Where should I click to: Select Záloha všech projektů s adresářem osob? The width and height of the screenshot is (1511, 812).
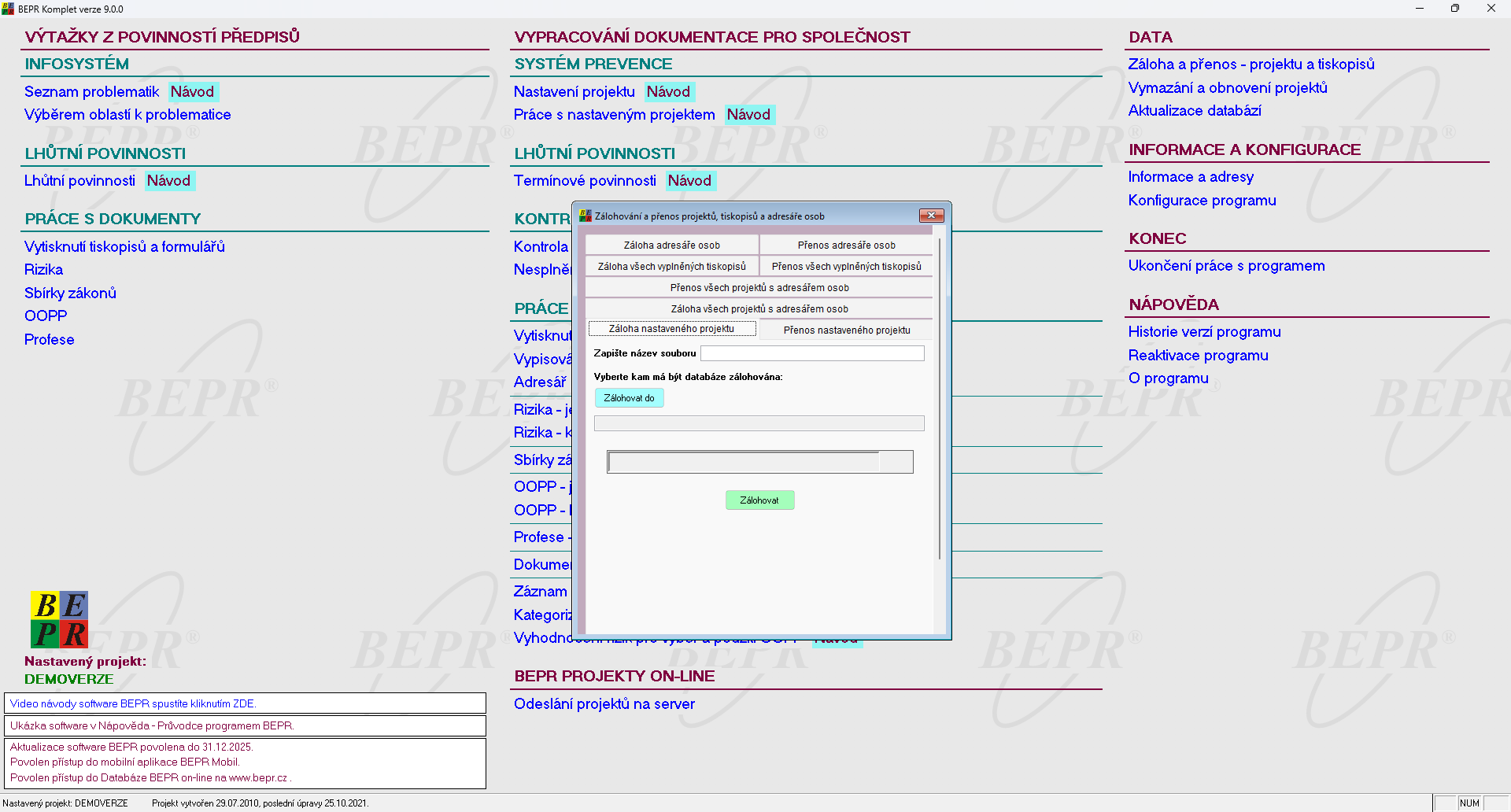click(x=759, y=309)
